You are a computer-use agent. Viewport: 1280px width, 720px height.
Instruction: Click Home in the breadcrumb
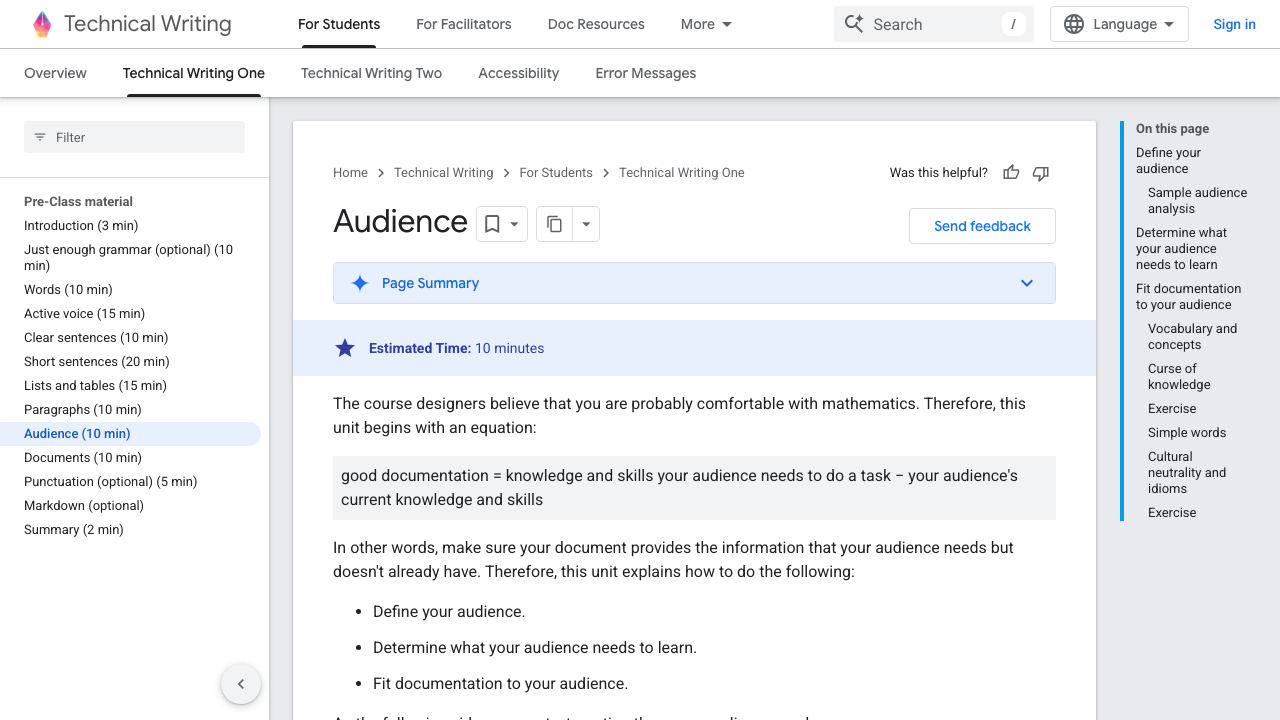coord(350,173)
